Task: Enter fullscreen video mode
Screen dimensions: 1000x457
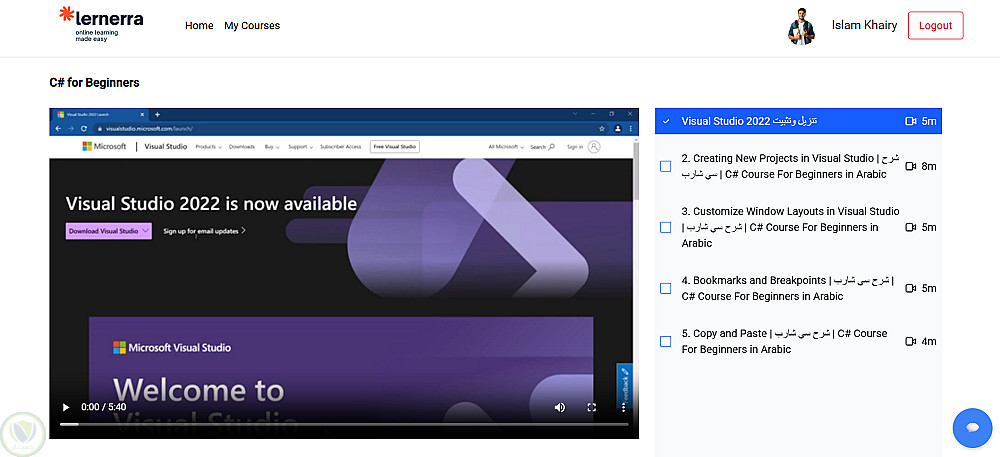Action: [x=591, y=407]
